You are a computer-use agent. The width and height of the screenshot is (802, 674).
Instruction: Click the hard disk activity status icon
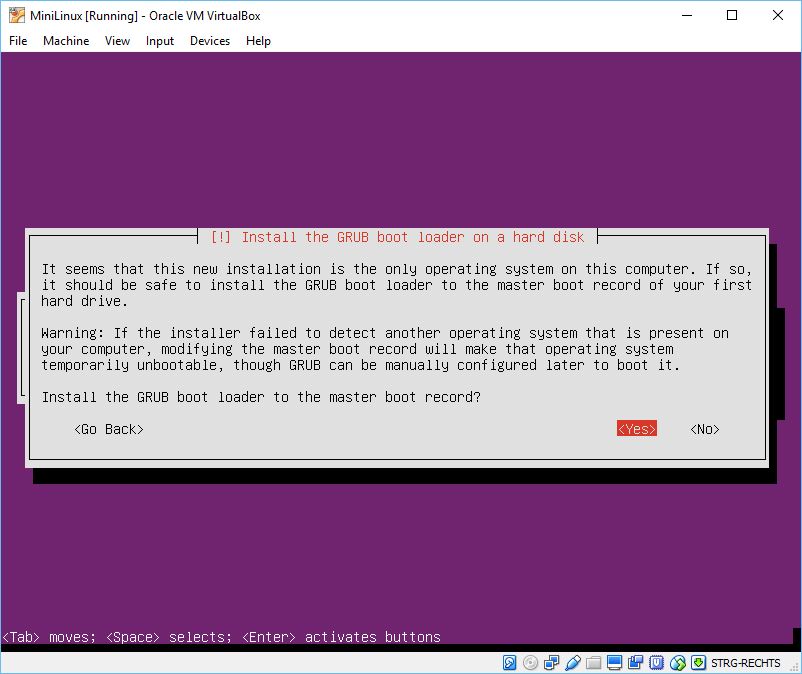(510, 663)
